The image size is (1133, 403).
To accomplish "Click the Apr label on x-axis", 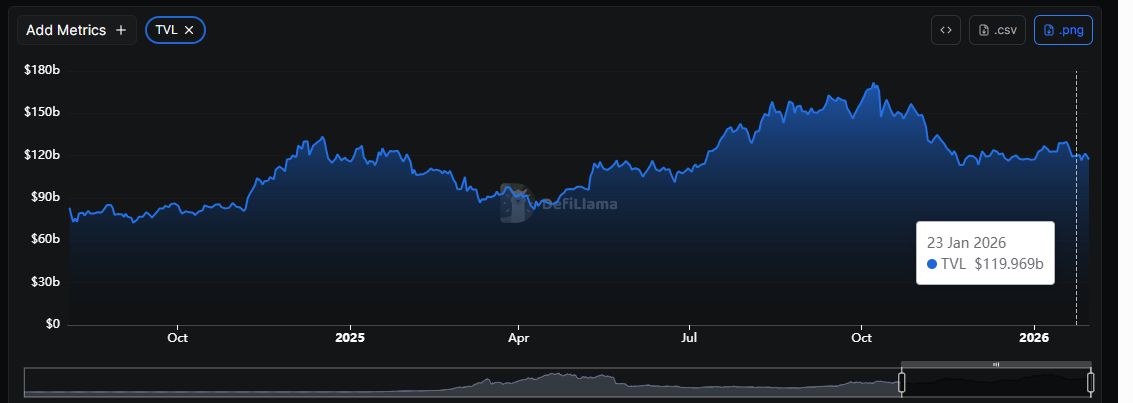I will click(518, 338).
